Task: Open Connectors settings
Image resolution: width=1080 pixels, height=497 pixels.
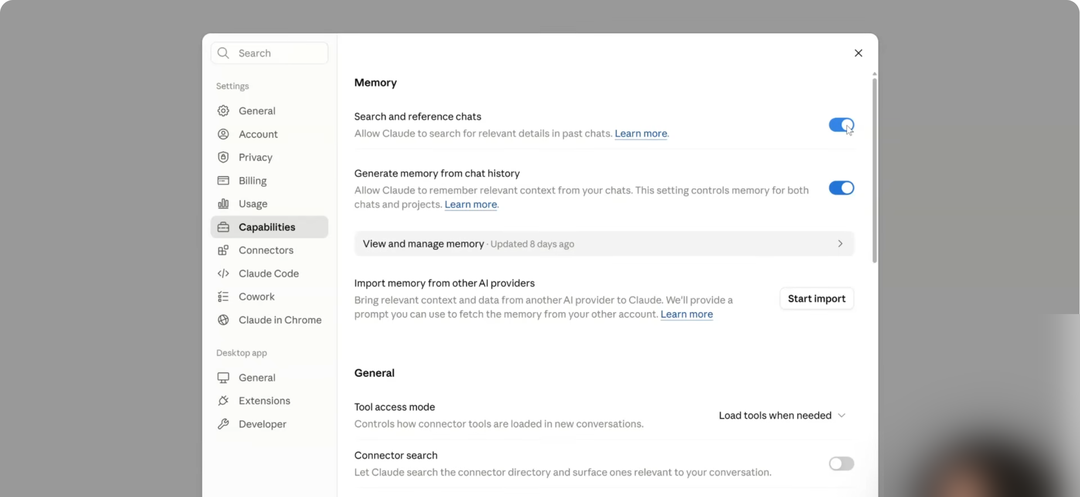Action: click(x=269, y=250)
